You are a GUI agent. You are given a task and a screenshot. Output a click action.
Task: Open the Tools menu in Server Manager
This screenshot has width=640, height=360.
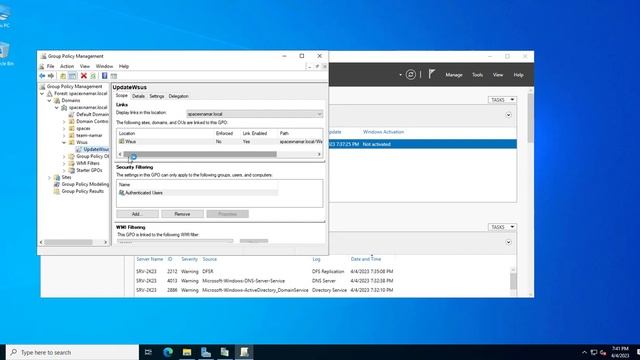pyautogui.click(x=477, y=75)
